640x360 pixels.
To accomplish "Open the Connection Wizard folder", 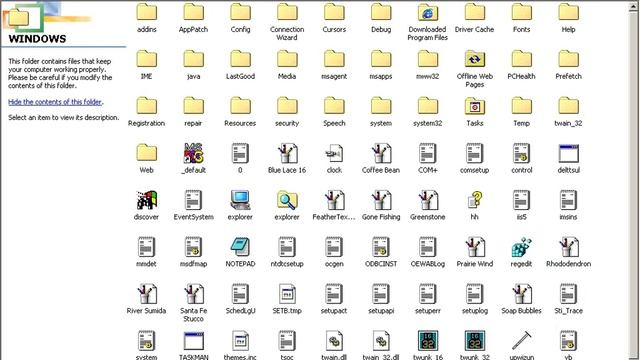I will pos(287,13).
